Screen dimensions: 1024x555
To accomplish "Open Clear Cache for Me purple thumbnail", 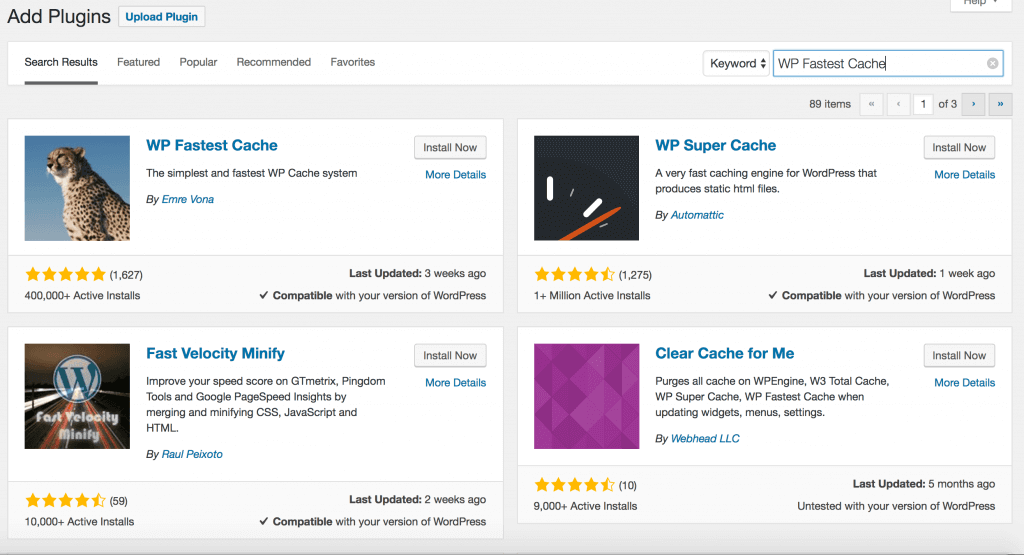I will tap(586, 396).
